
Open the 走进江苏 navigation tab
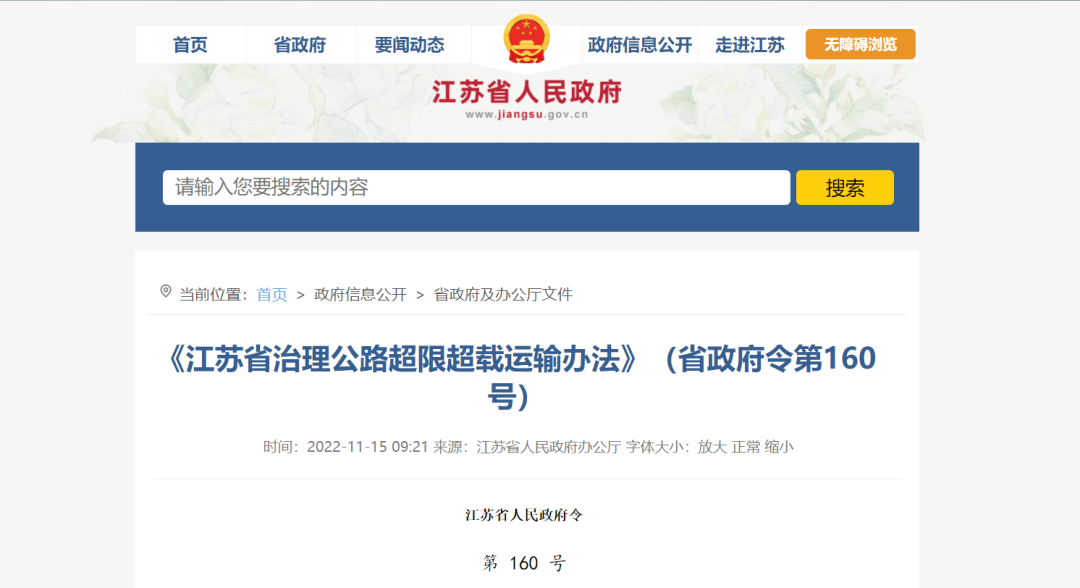click(749, 45)
